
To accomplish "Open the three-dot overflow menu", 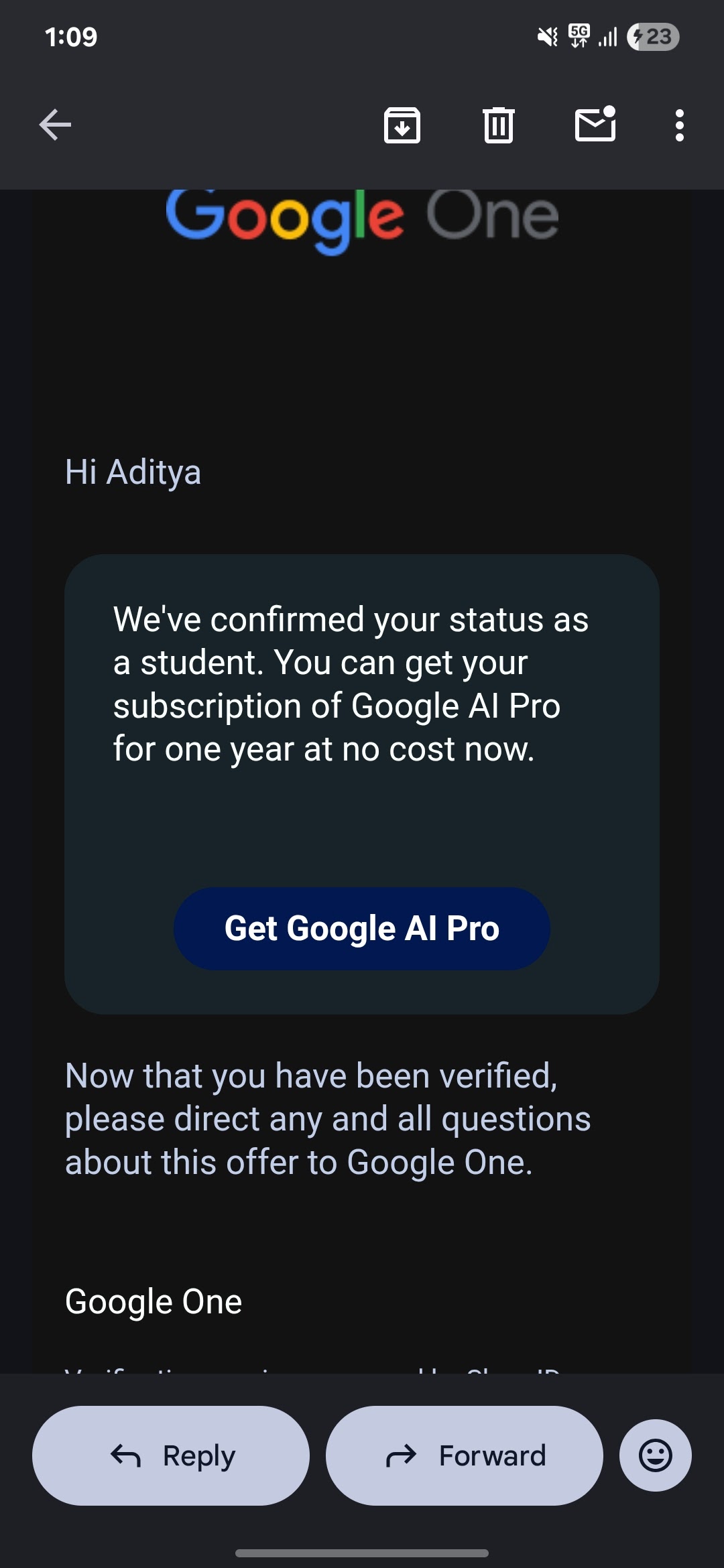I will tap(680, 125).
